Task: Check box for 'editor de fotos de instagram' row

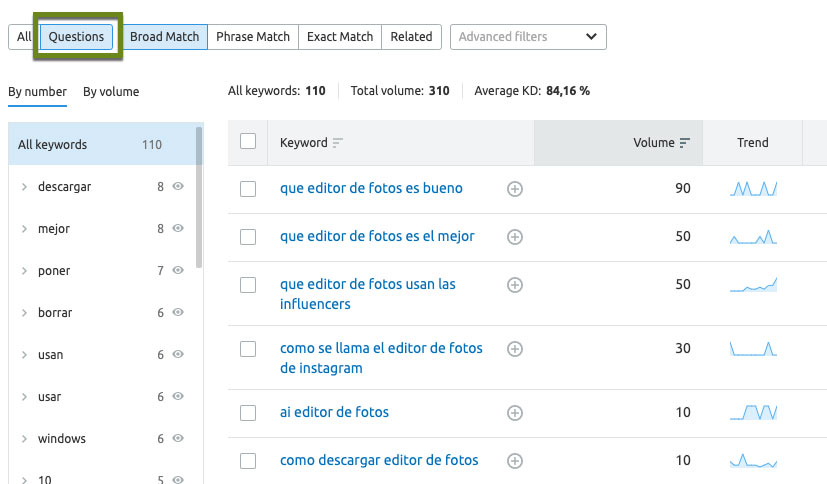Action: point(248,349)
